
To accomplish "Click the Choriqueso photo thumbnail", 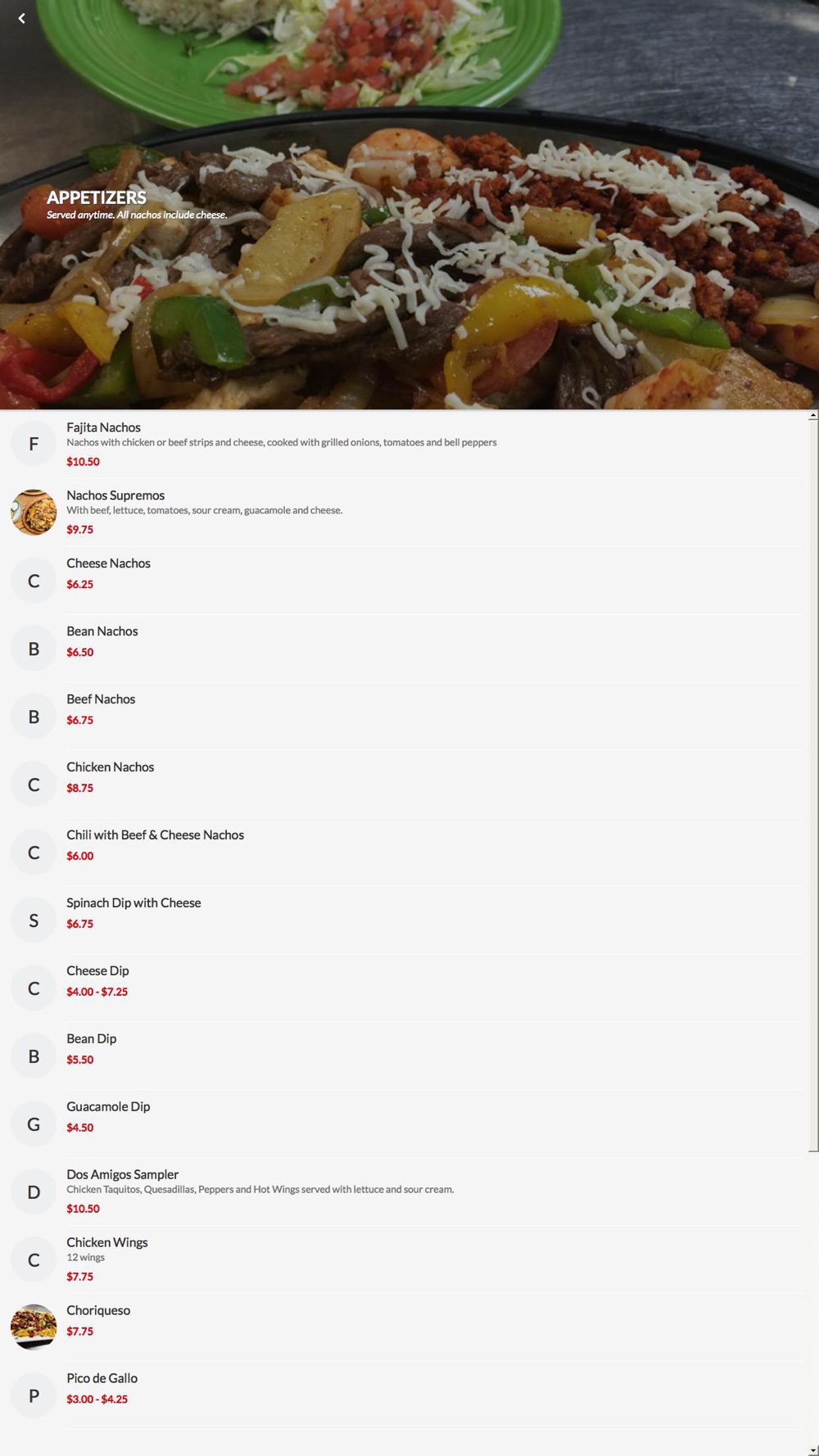I will (34, 1327).
